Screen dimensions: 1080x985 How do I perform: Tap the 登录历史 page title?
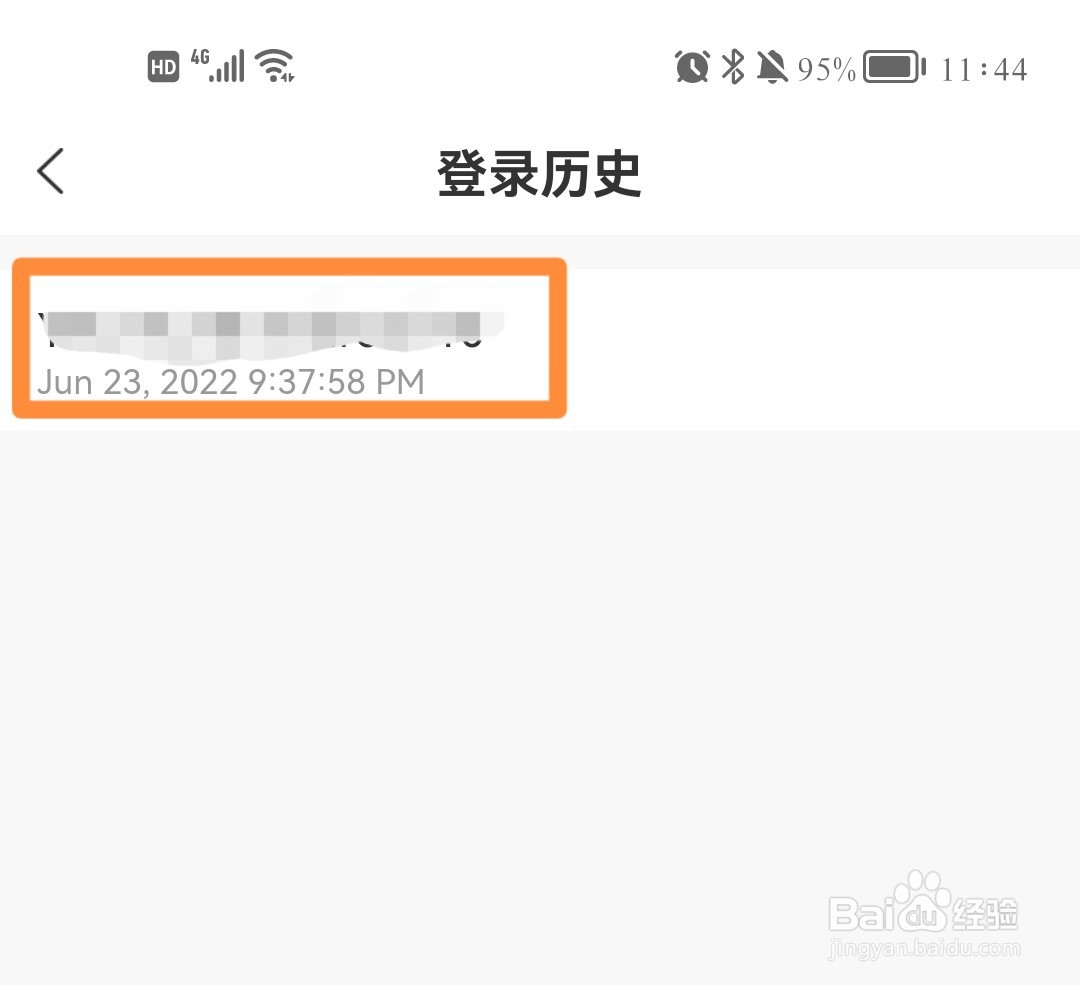539,173
